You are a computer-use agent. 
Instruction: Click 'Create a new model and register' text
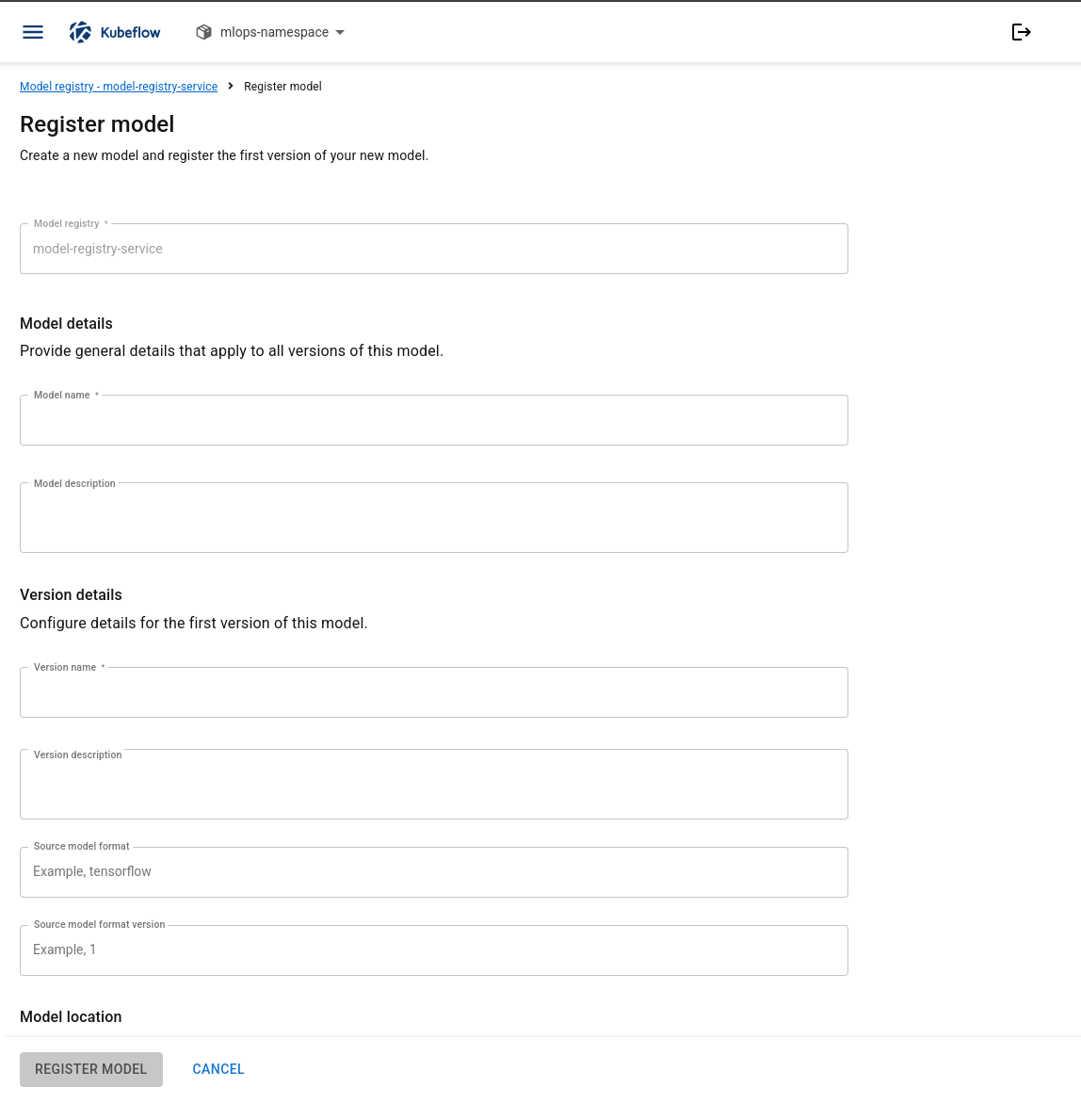[224, 155]
